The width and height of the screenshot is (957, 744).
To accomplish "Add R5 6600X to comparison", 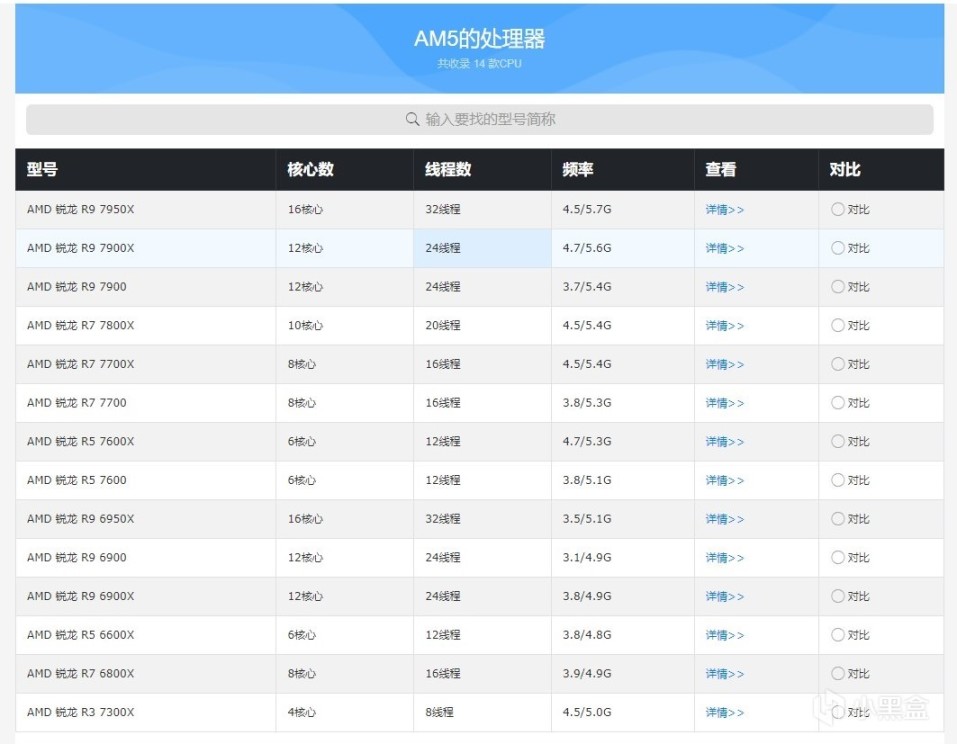I will click(837, 635).
